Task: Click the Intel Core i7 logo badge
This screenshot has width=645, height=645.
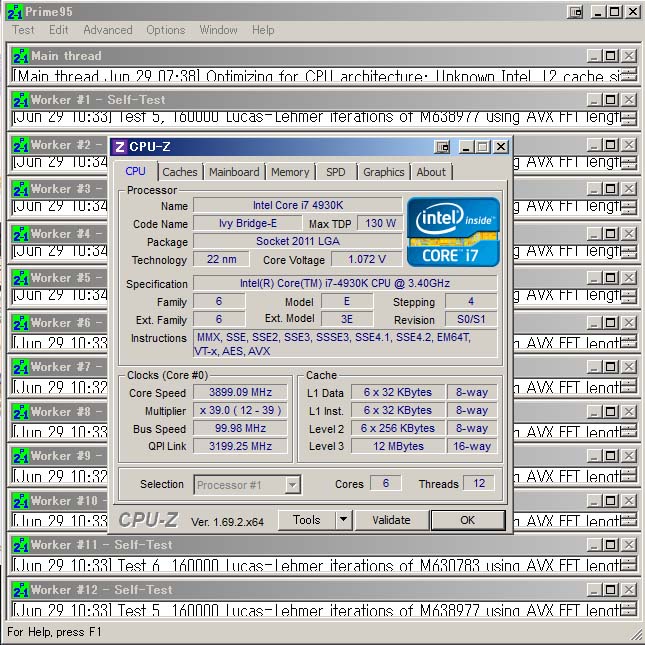Action: pos(453,231)
